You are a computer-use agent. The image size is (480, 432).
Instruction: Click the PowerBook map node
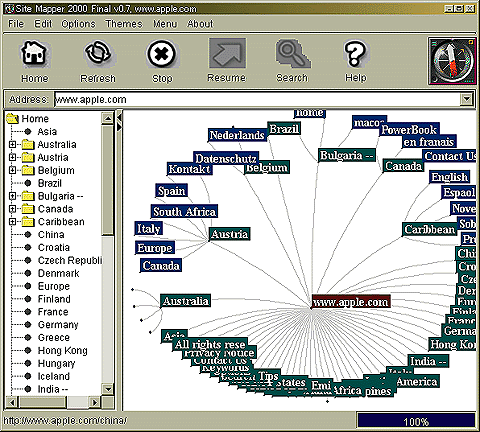[x=409, y=129]
